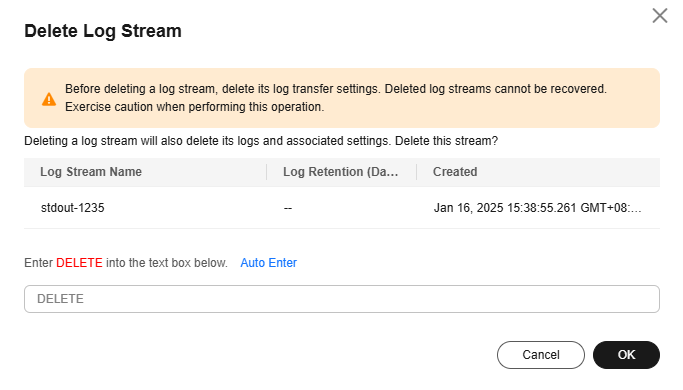
Task: Click the retention value showing two dashes
Action: (x=288, y=208)
